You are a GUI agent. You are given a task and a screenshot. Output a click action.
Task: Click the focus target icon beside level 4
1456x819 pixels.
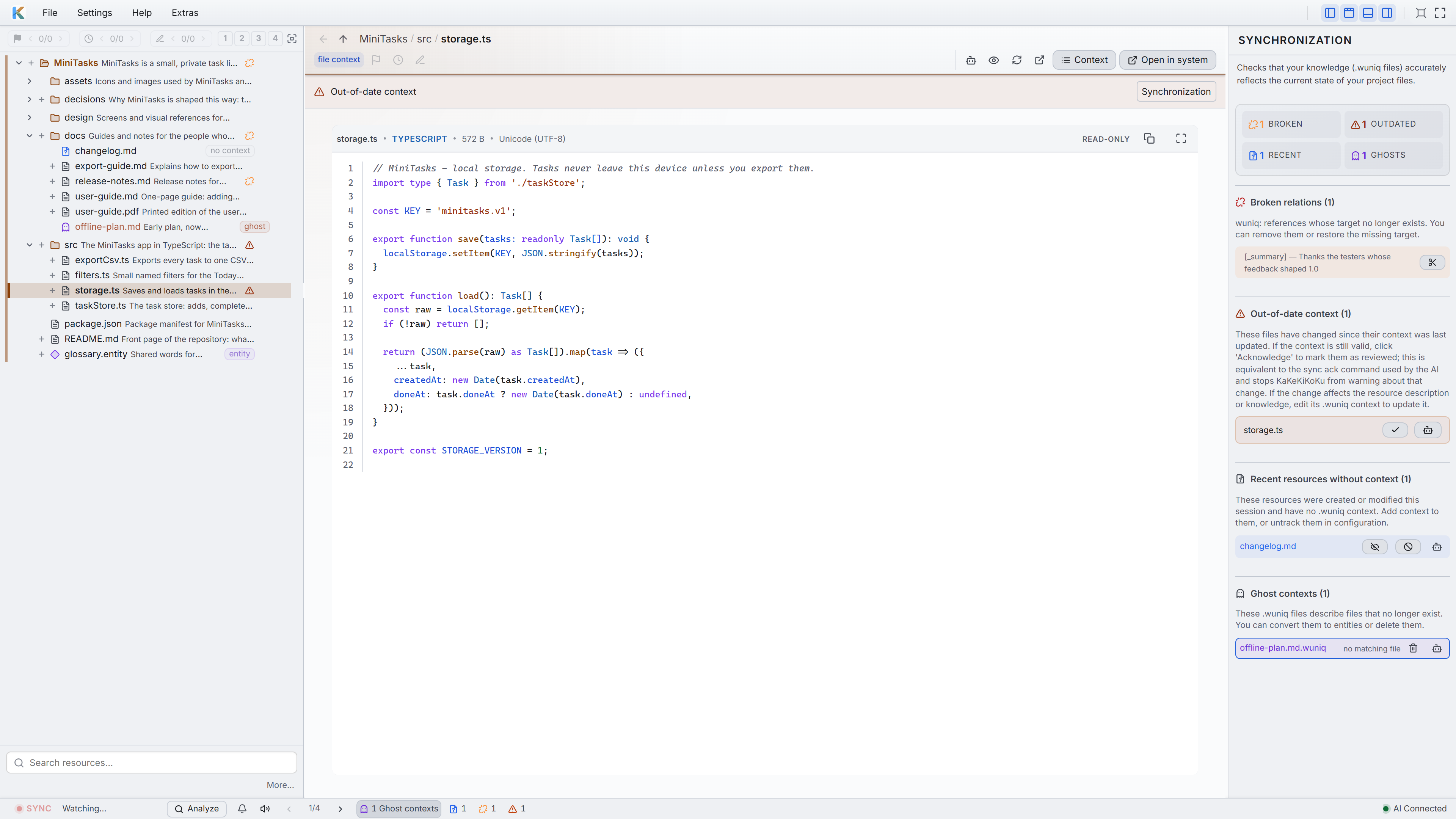pyautogui.click(x=292, y=38)
